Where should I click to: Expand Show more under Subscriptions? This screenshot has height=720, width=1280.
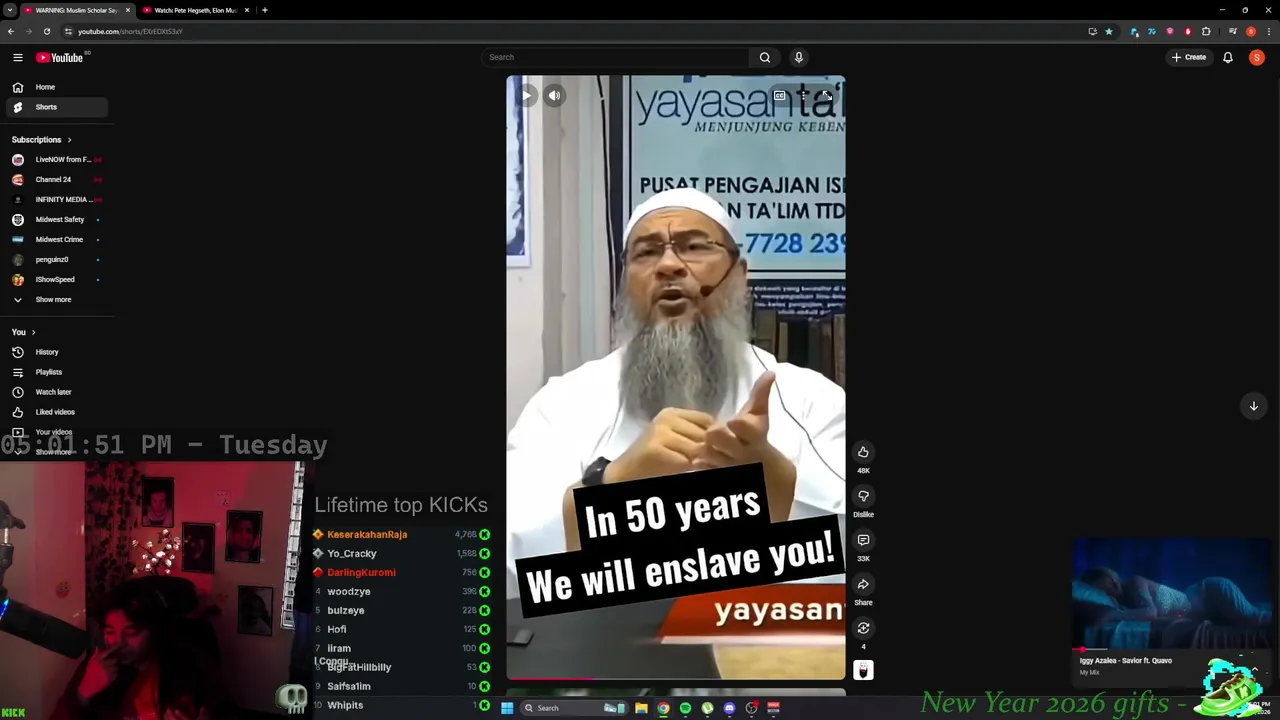tap(55, 300)
